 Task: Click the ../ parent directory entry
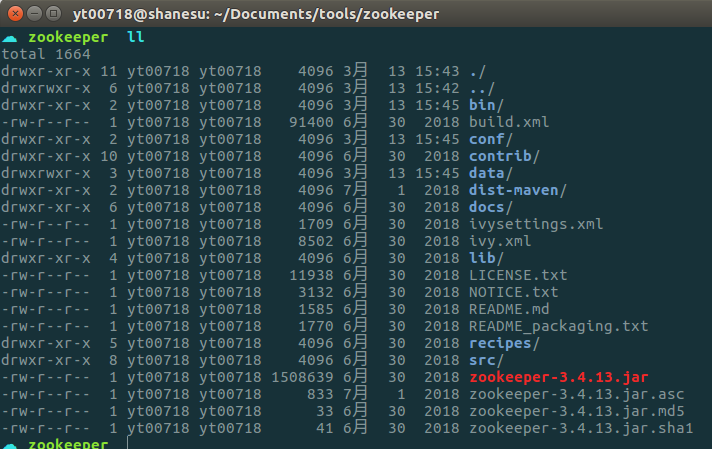pyautogui.click(x=482, y=88)
